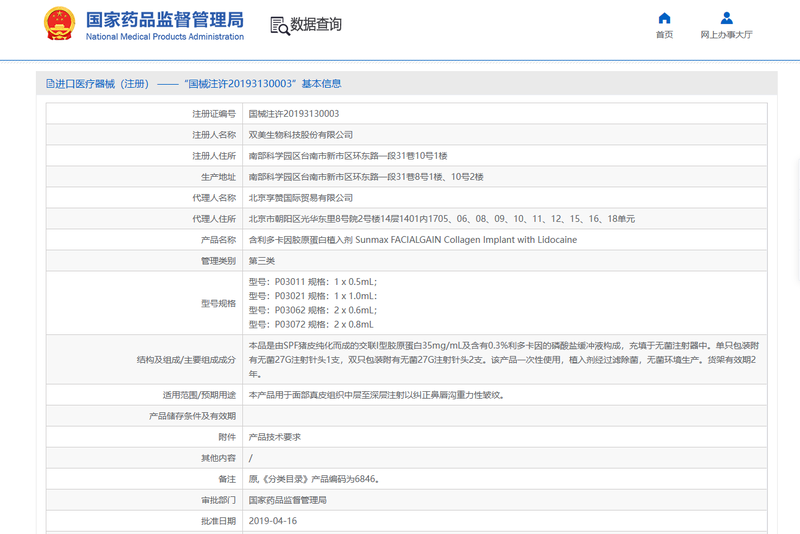Open the 网上办事大厅 text link

pyautogui.click(x=726, y=35)
